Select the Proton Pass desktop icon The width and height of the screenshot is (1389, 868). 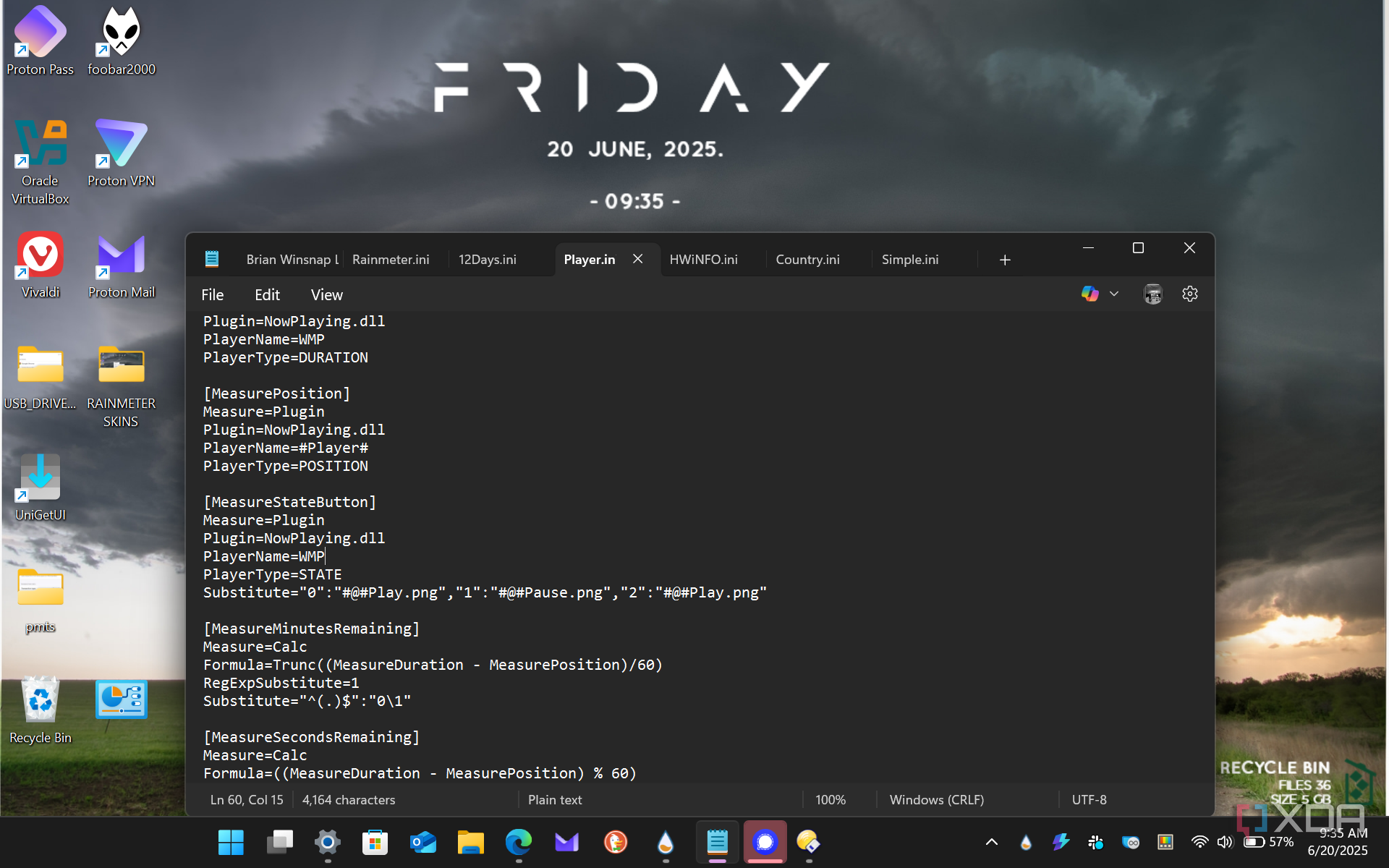click(41, 41)
